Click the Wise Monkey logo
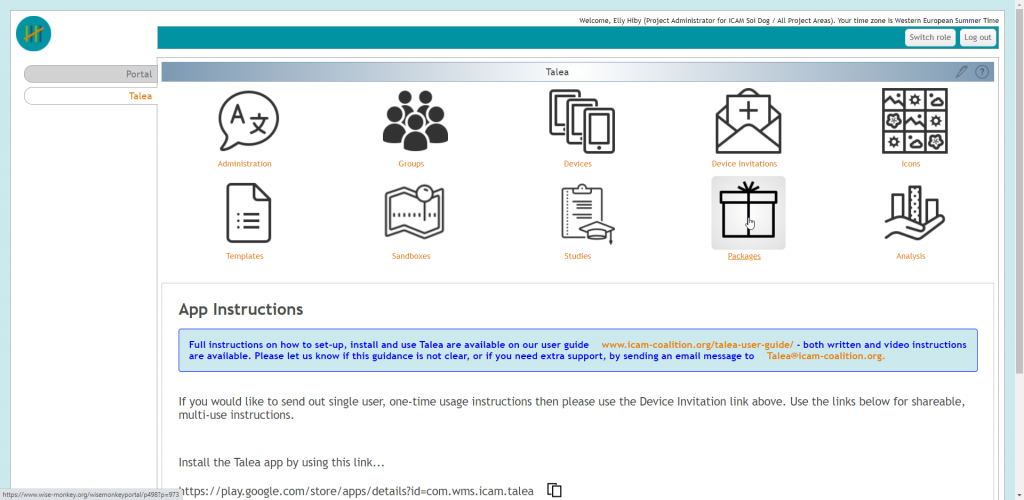This screenshot has width=1024, height=500. tap(33, 34)
